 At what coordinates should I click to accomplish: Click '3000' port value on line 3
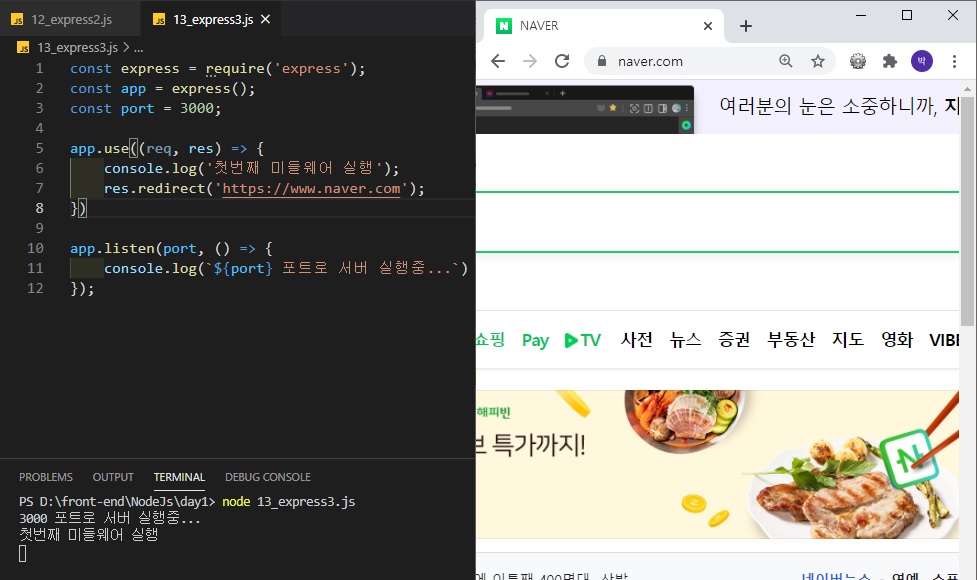(x=197, y=108)
